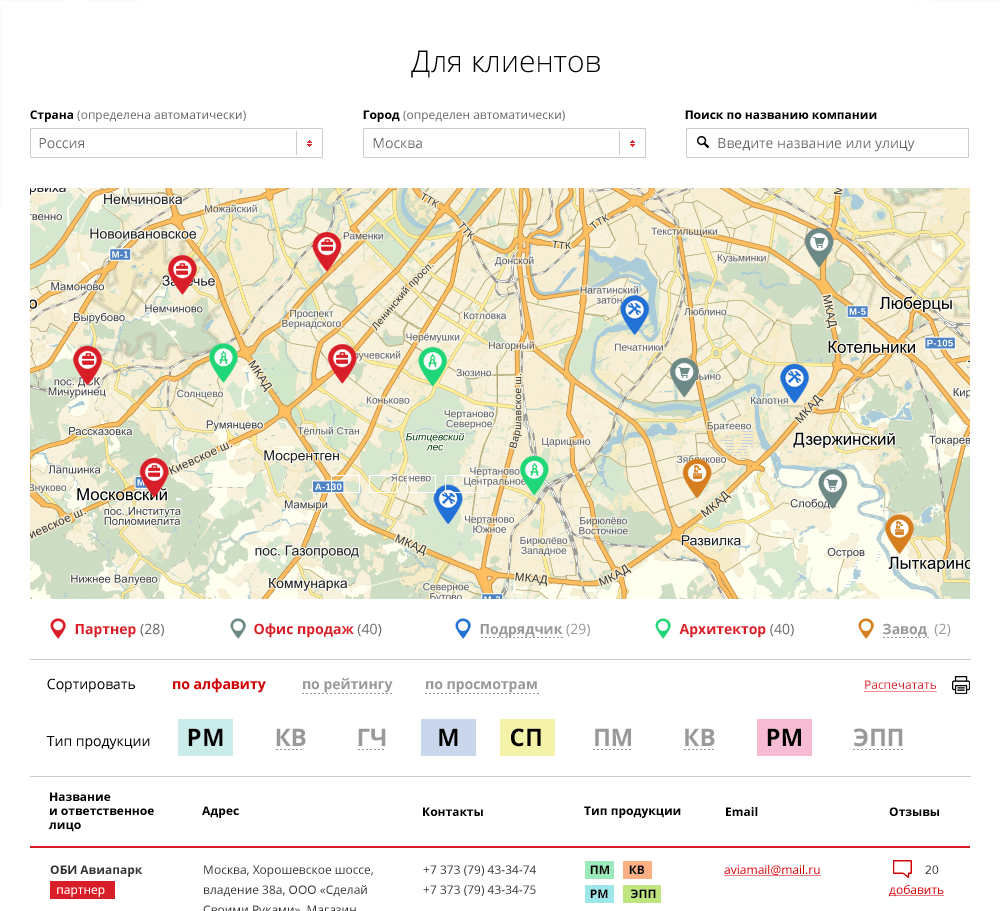1000x911 pixels.
Task: Open the Город dropdown showing Москва
Action: click(504, 143)
